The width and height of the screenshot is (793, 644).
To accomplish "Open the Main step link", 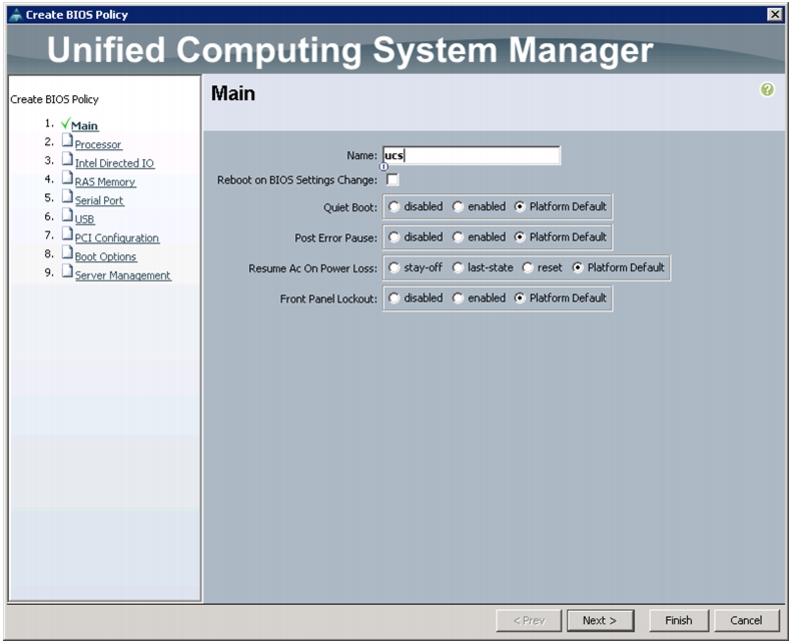I will tap(84, 125).
